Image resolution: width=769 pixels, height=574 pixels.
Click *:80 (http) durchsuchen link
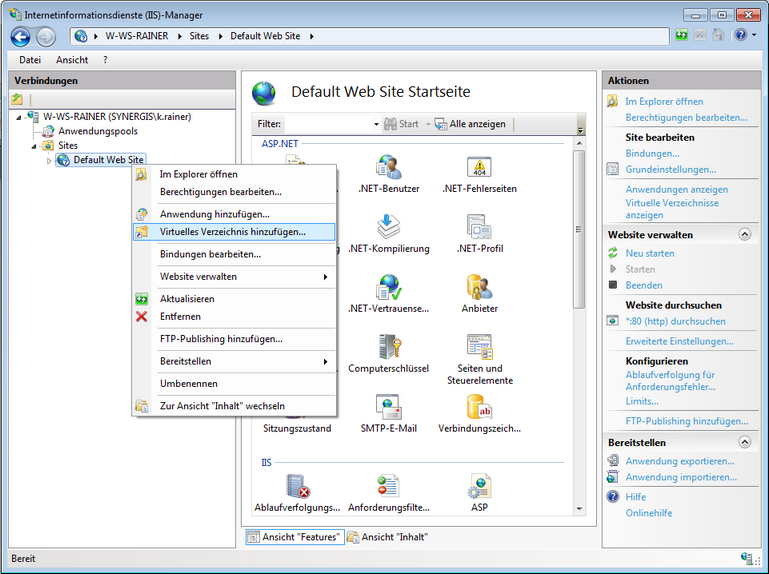tap(675, 321)
